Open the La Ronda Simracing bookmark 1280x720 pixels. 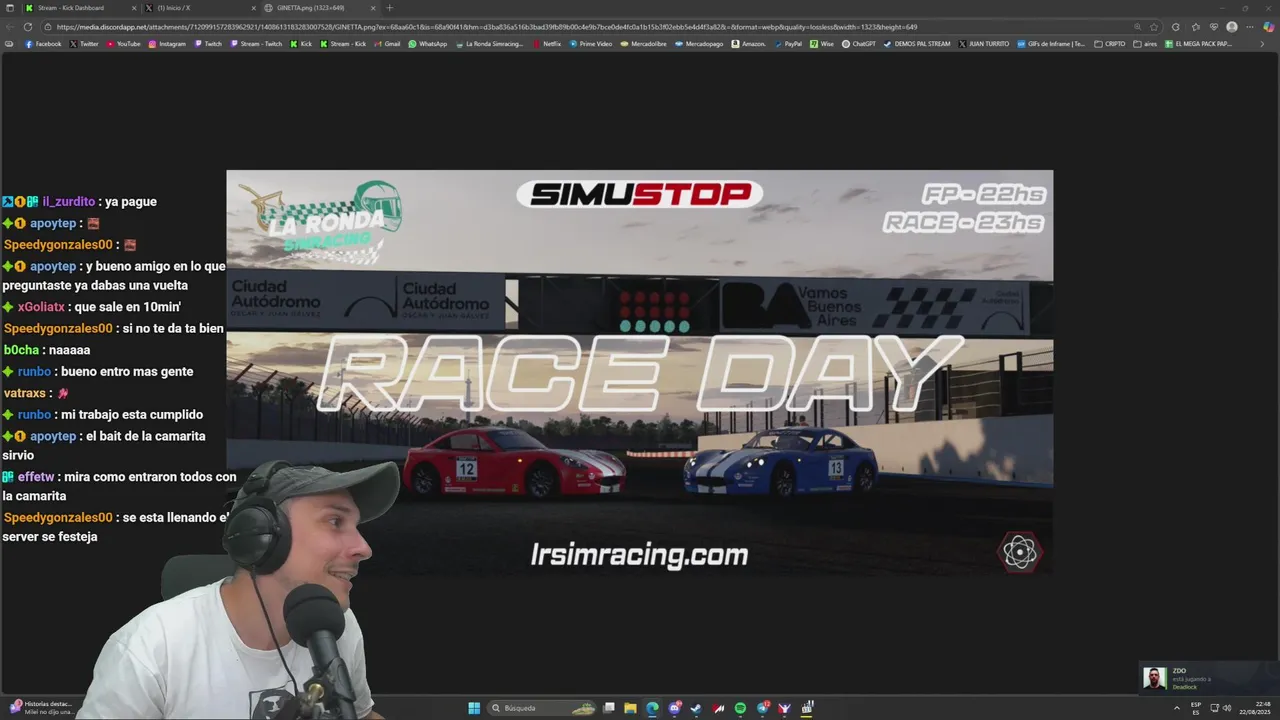(x=489, y=44)
